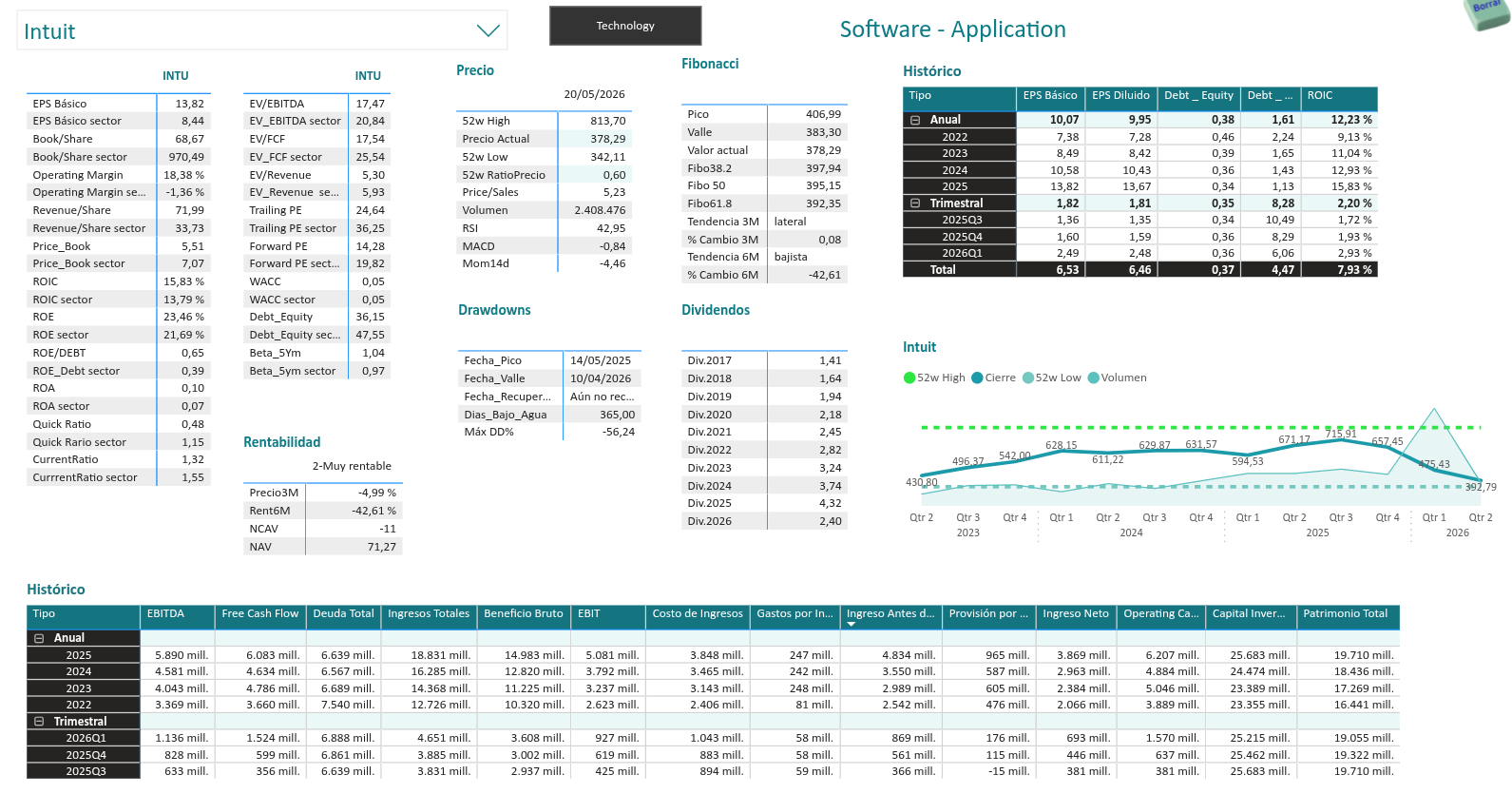Collapse the Anual group in ratios table
Screen dimensions: 1512x794
pyautogui.click(x=915, y=120)
